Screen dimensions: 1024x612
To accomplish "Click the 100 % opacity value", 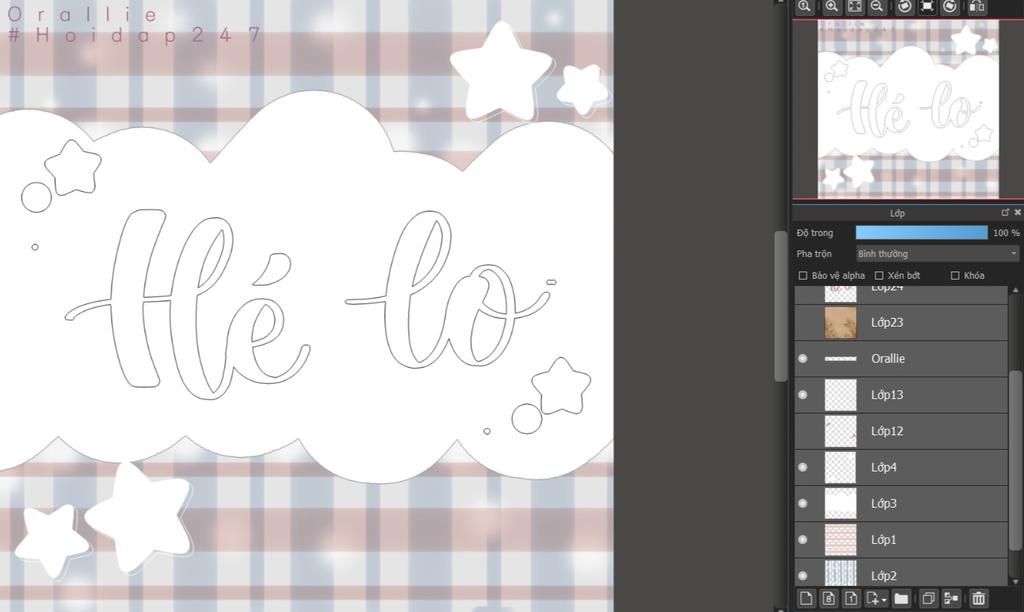I will point(1006,233).
